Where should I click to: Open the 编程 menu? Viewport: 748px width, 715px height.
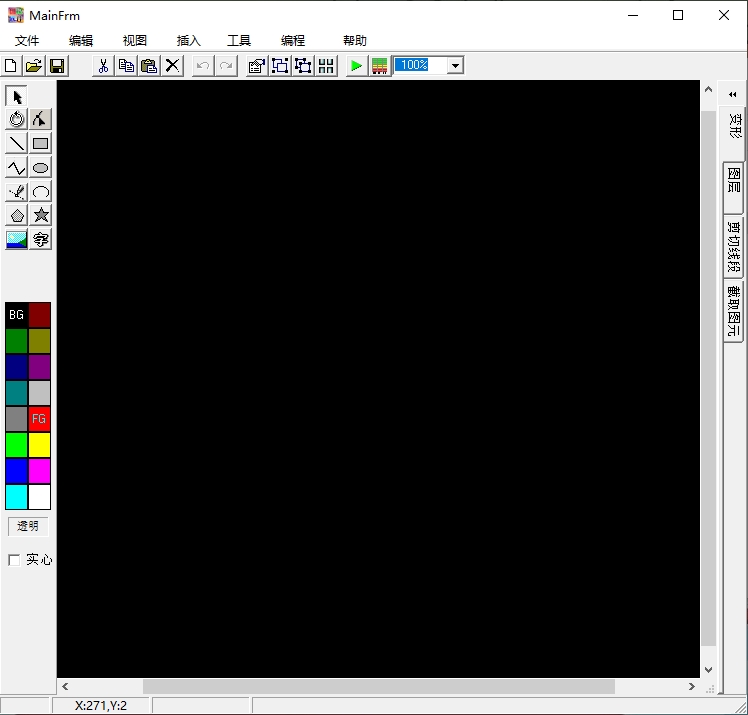point(293,41)
